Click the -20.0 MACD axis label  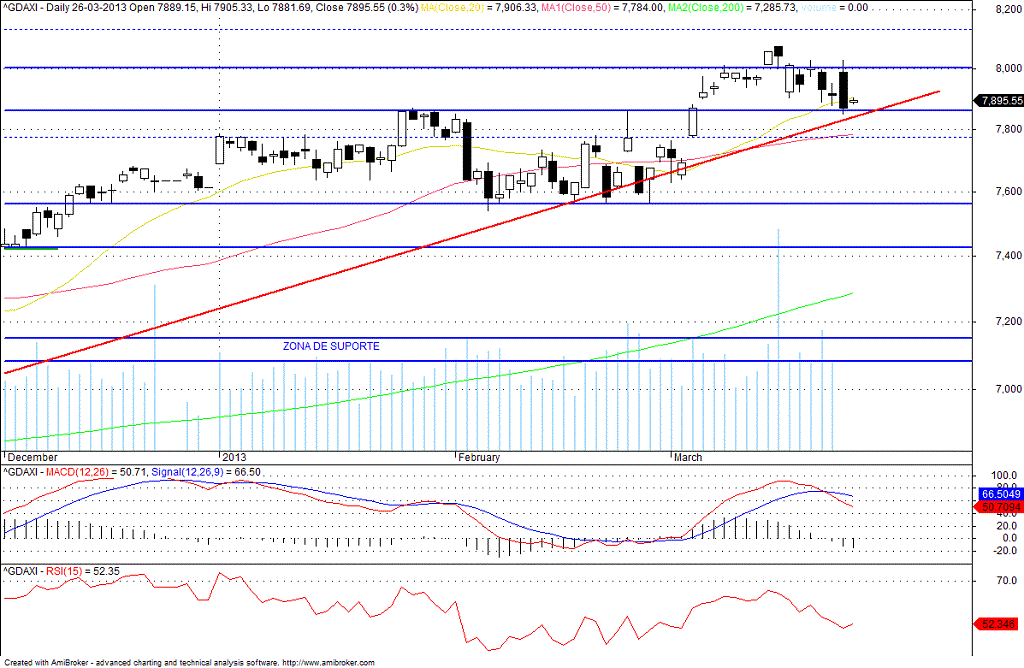pyautogui.click(x=1004, y=550)
